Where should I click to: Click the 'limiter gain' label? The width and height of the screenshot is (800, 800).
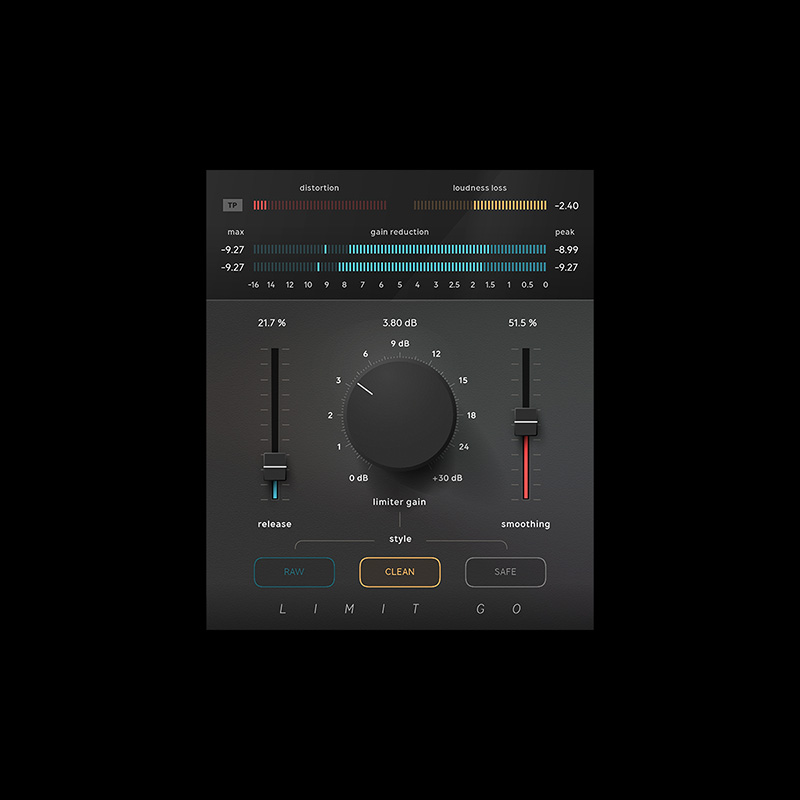click(x=399, y=502)
